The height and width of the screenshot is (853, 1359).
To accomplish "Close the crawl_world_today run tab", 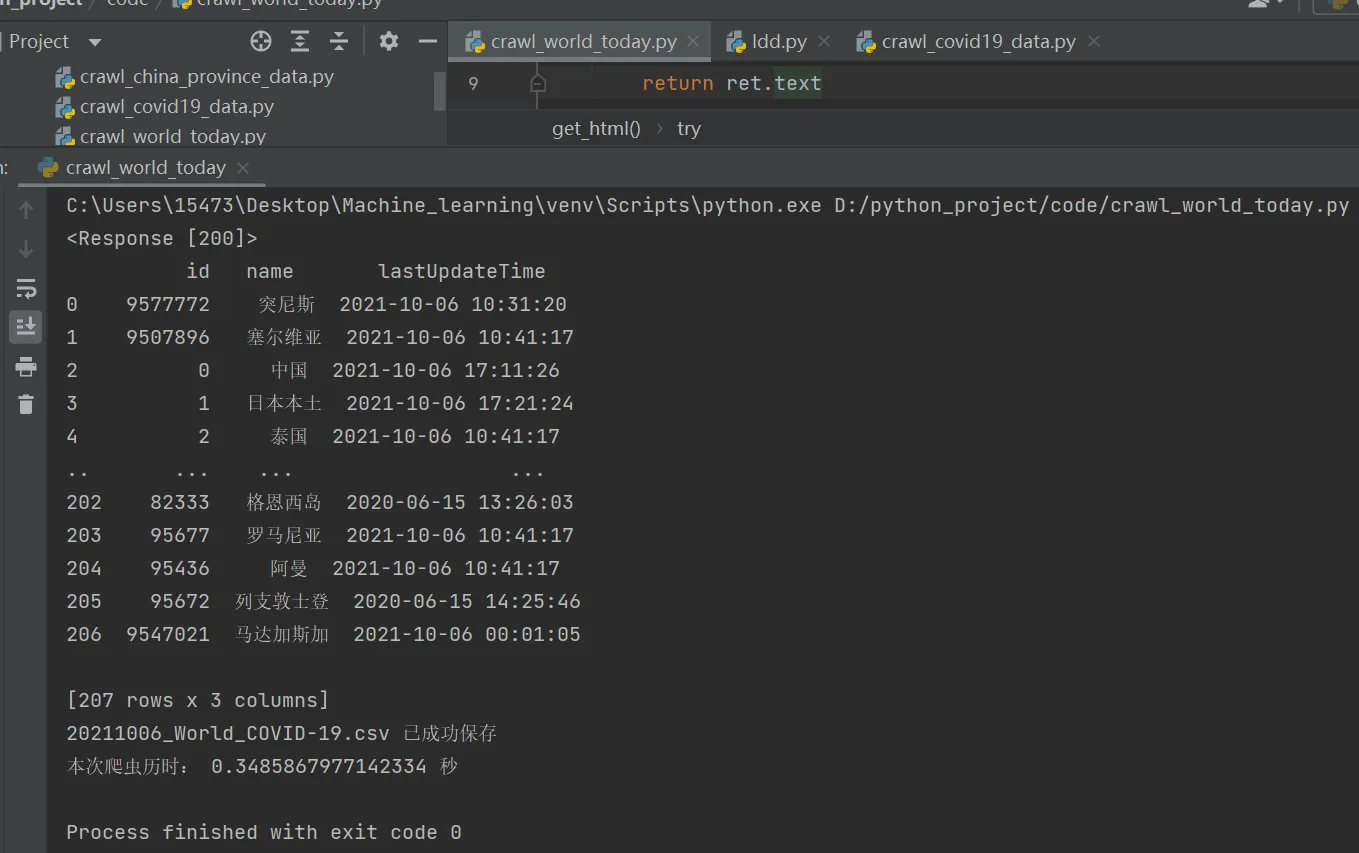I will 242,168.
